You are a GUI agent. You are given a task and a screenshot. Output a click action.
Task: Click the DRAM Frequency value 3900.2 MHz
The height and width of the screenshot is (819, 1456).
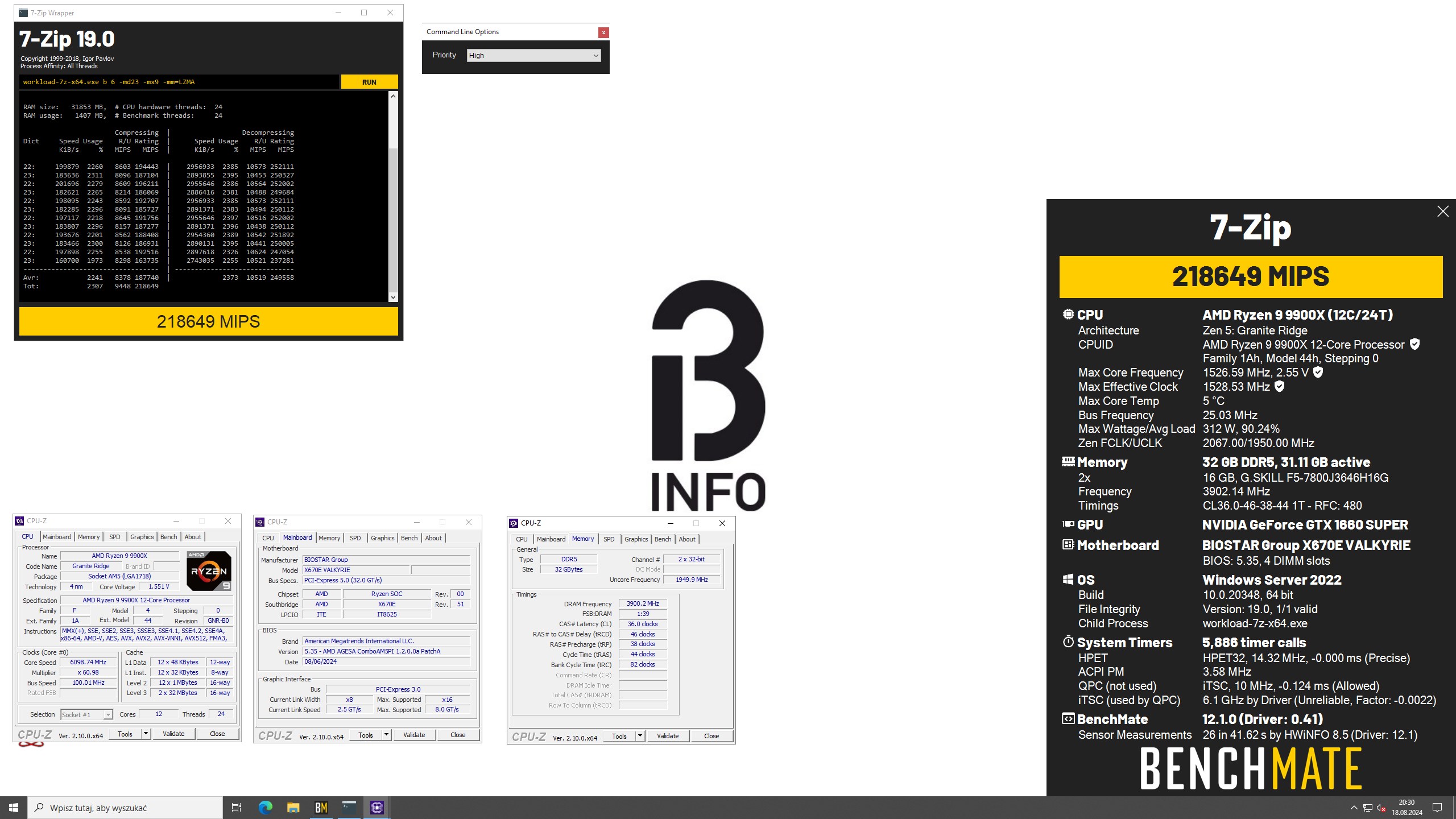click(x=643, y=604)
